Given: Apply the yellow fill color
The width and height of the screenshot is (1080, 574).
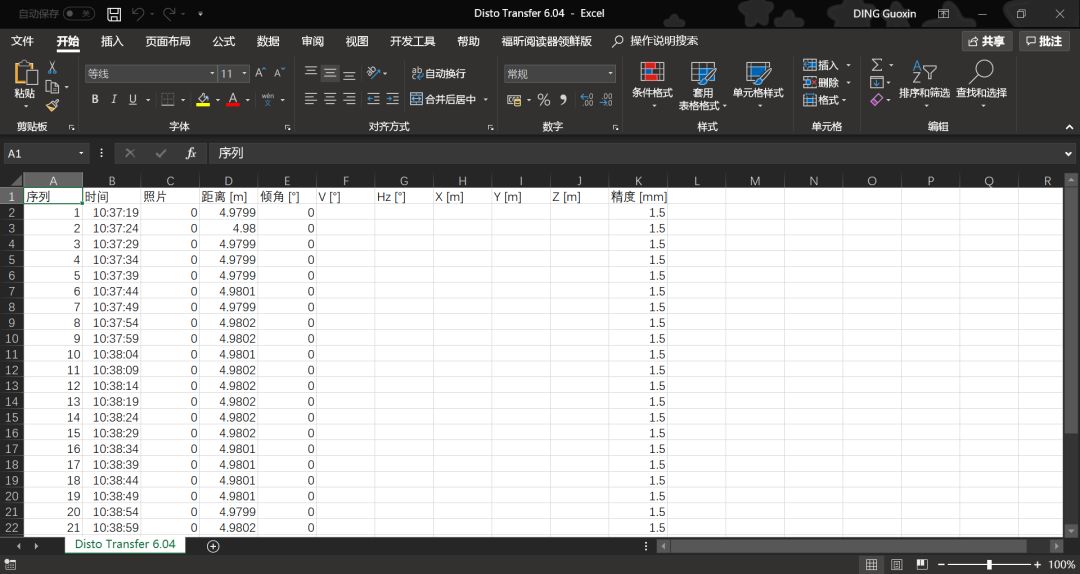Looking at the screenshot, I should pos(203,99).
